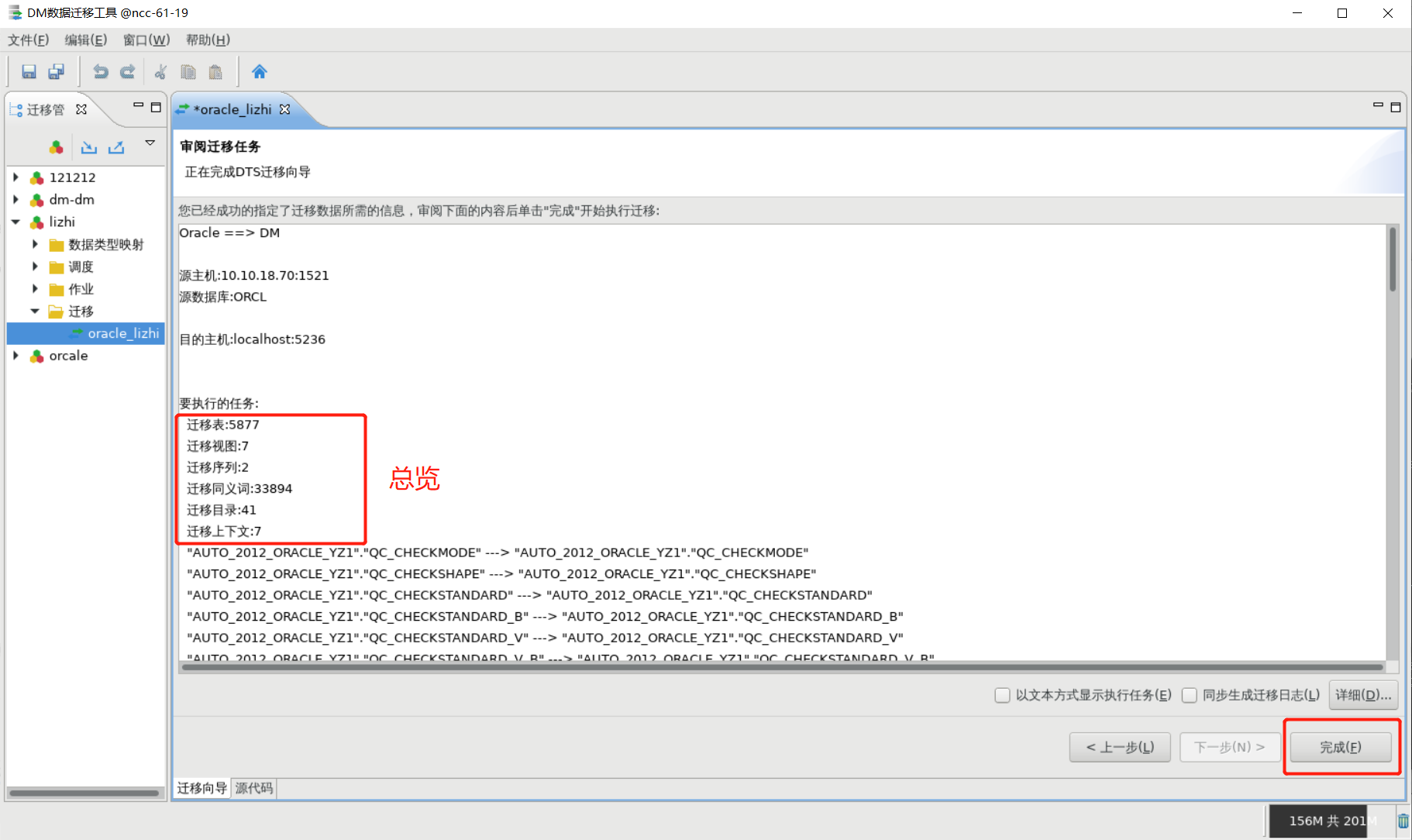Open the Home page icon

(x=259, y=72)
